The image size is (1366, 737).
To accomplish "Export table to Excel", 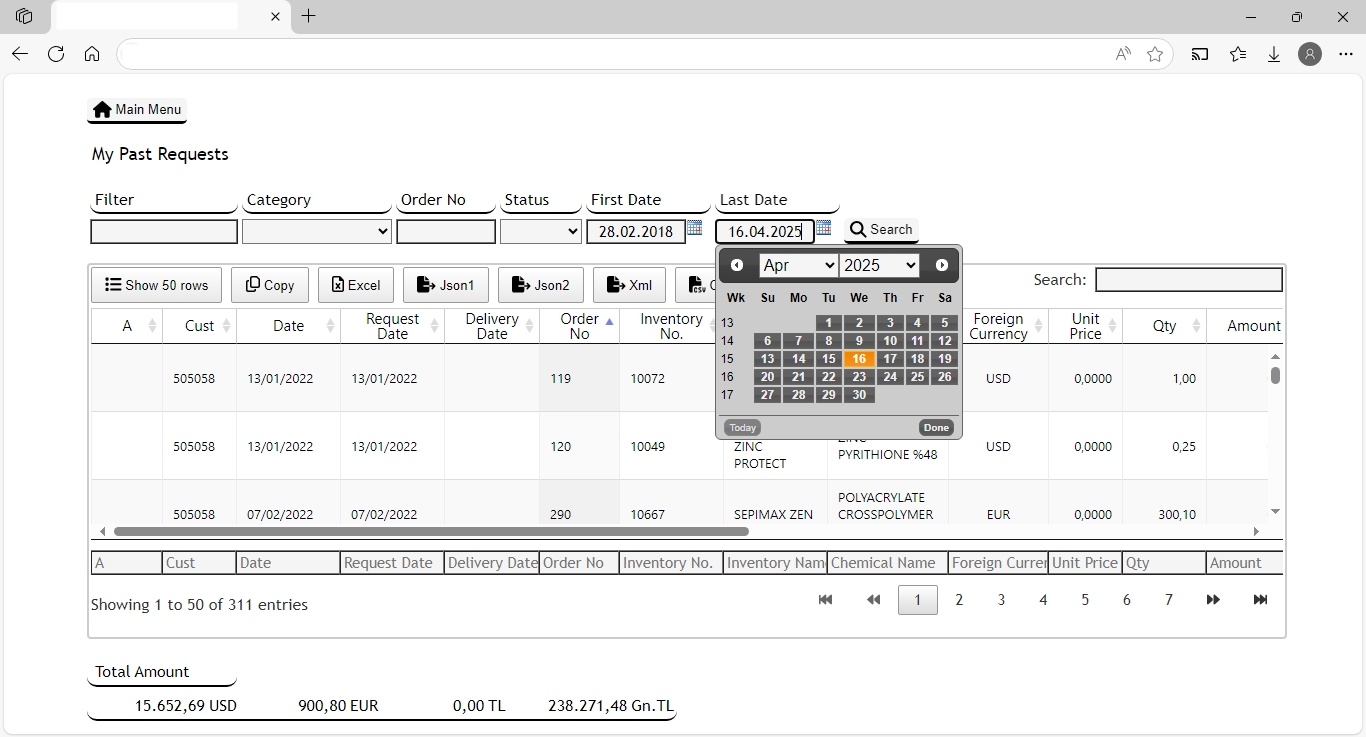I will tap(356, 285).
